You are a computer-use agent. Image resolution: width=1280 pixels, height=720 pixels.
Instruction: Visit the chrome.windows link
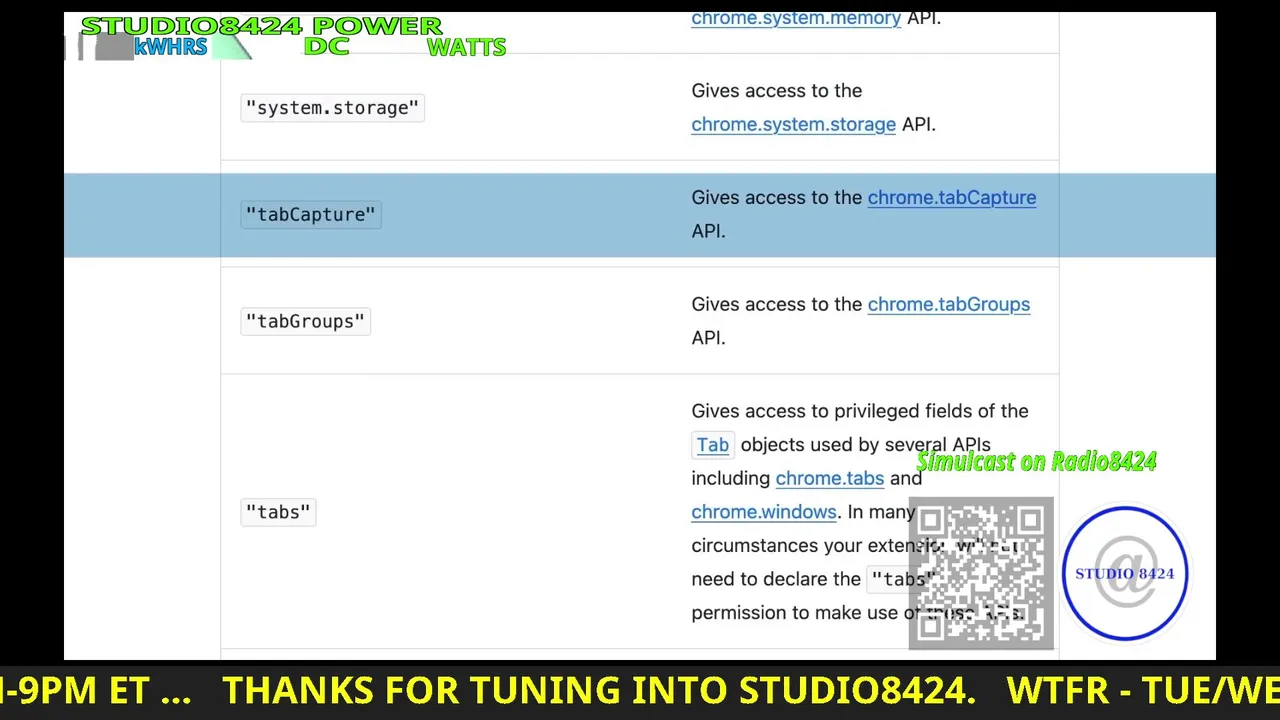(764, 512)
